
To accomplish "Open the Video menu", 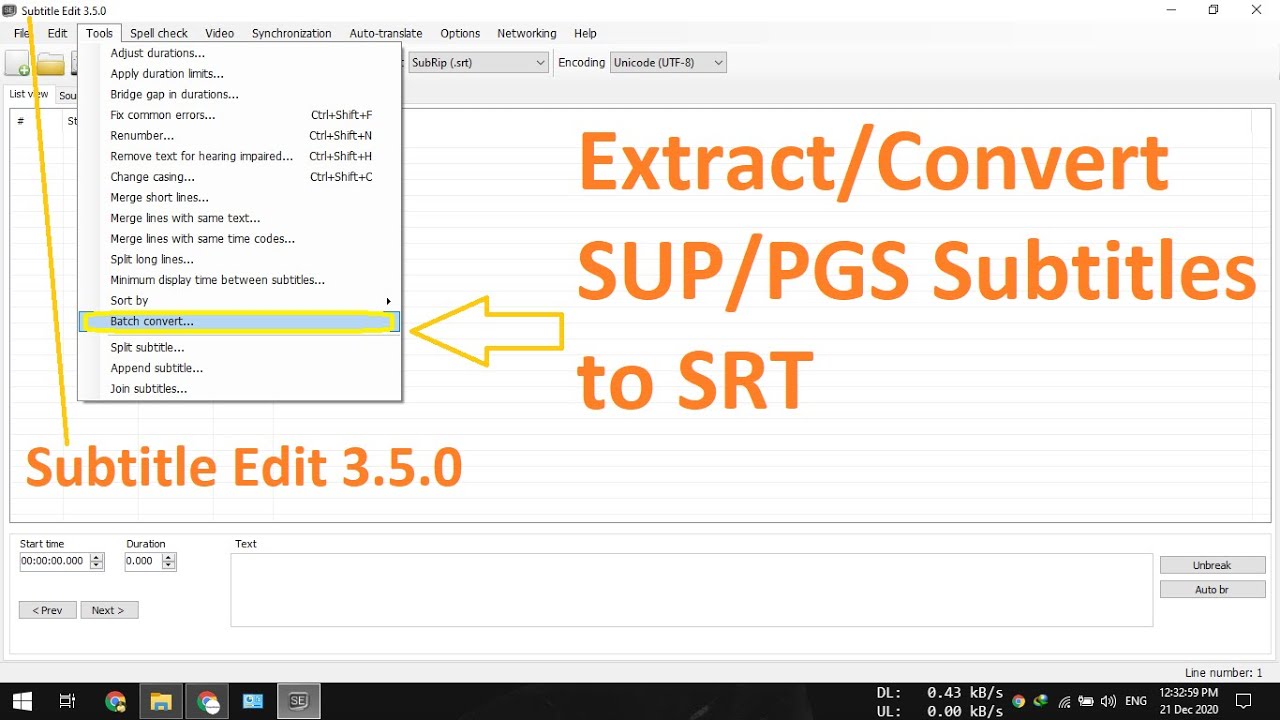I will (219, 33).
